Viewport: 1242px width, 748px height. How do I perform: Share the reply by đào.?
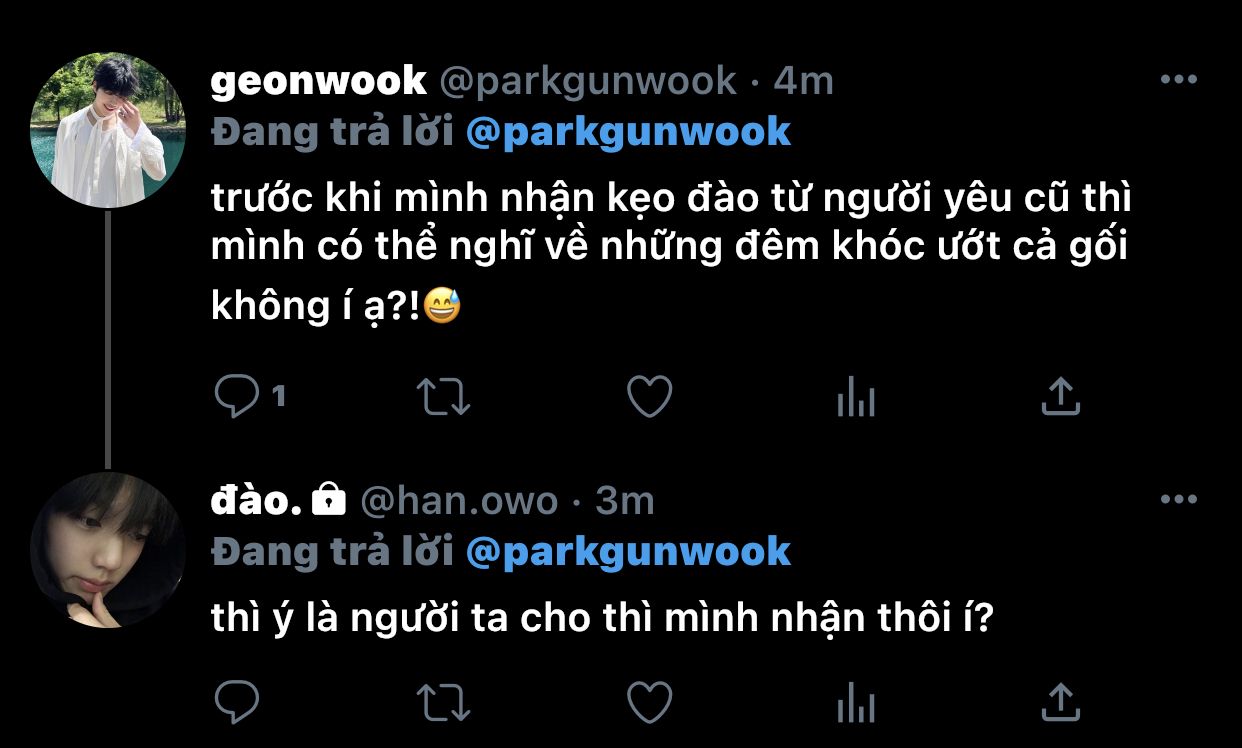1060,701
